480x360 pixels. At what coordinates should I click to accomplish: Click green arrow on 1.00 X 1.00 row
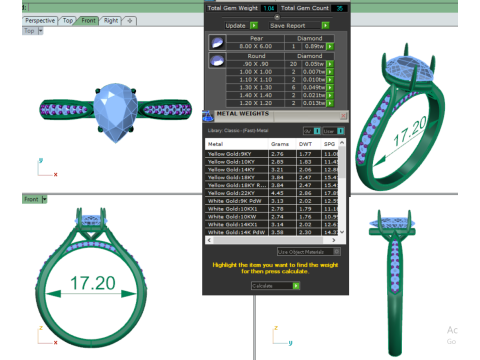coord(330,72)
